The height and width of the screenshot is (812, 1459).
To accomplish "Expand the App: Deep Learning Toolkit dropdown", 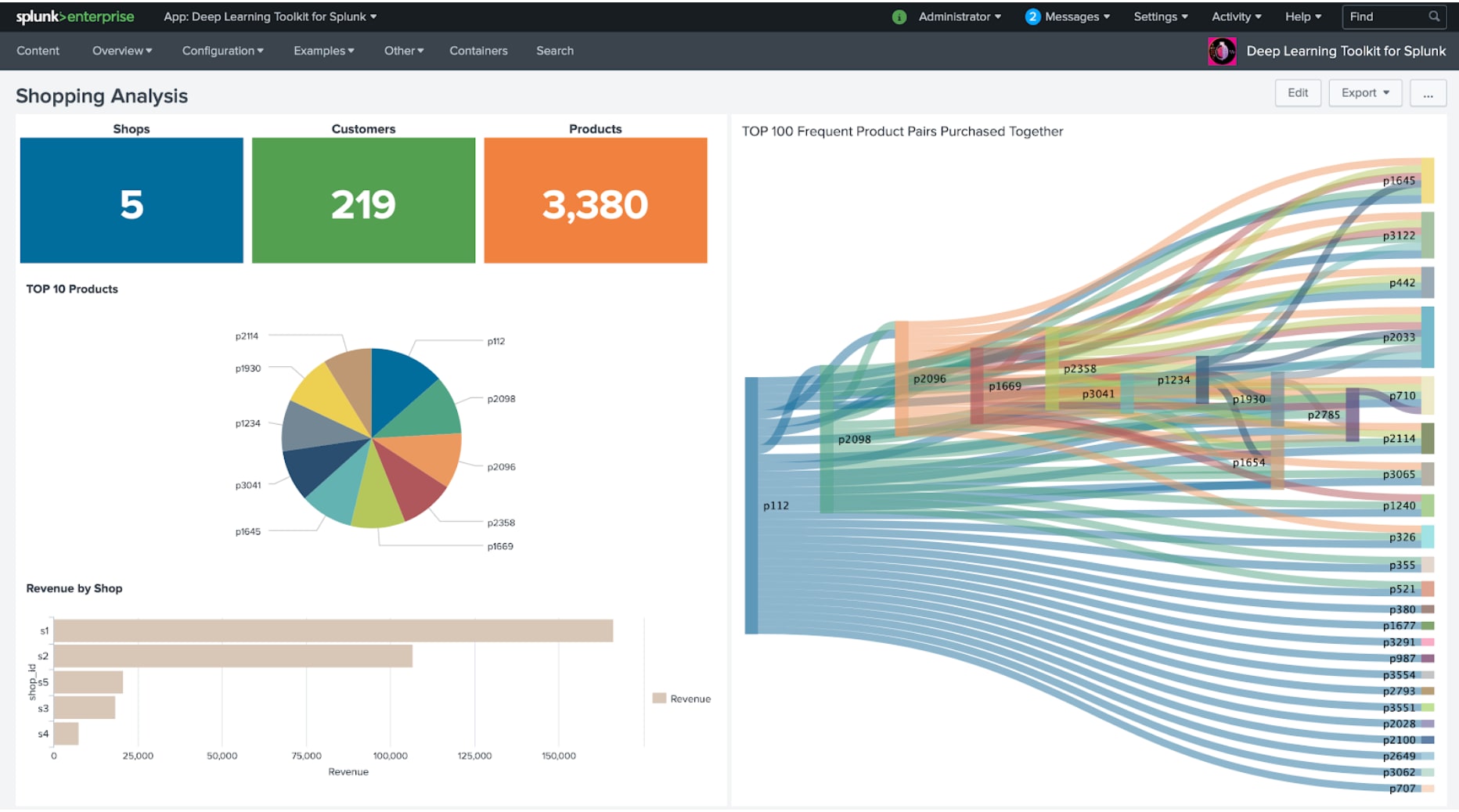I will coord(270,16).
